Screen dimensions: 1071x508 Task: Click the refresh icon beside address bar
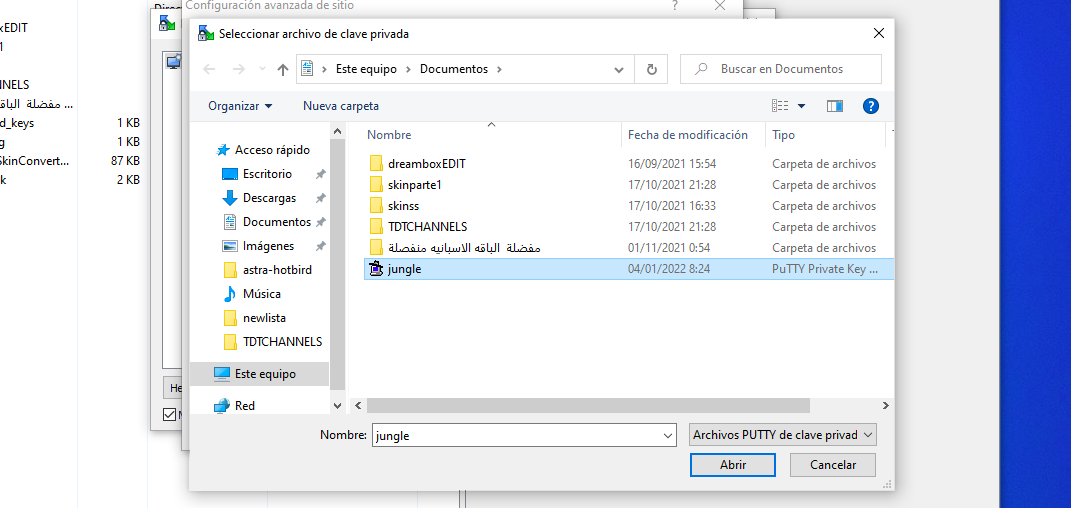(x=652, y=70)
